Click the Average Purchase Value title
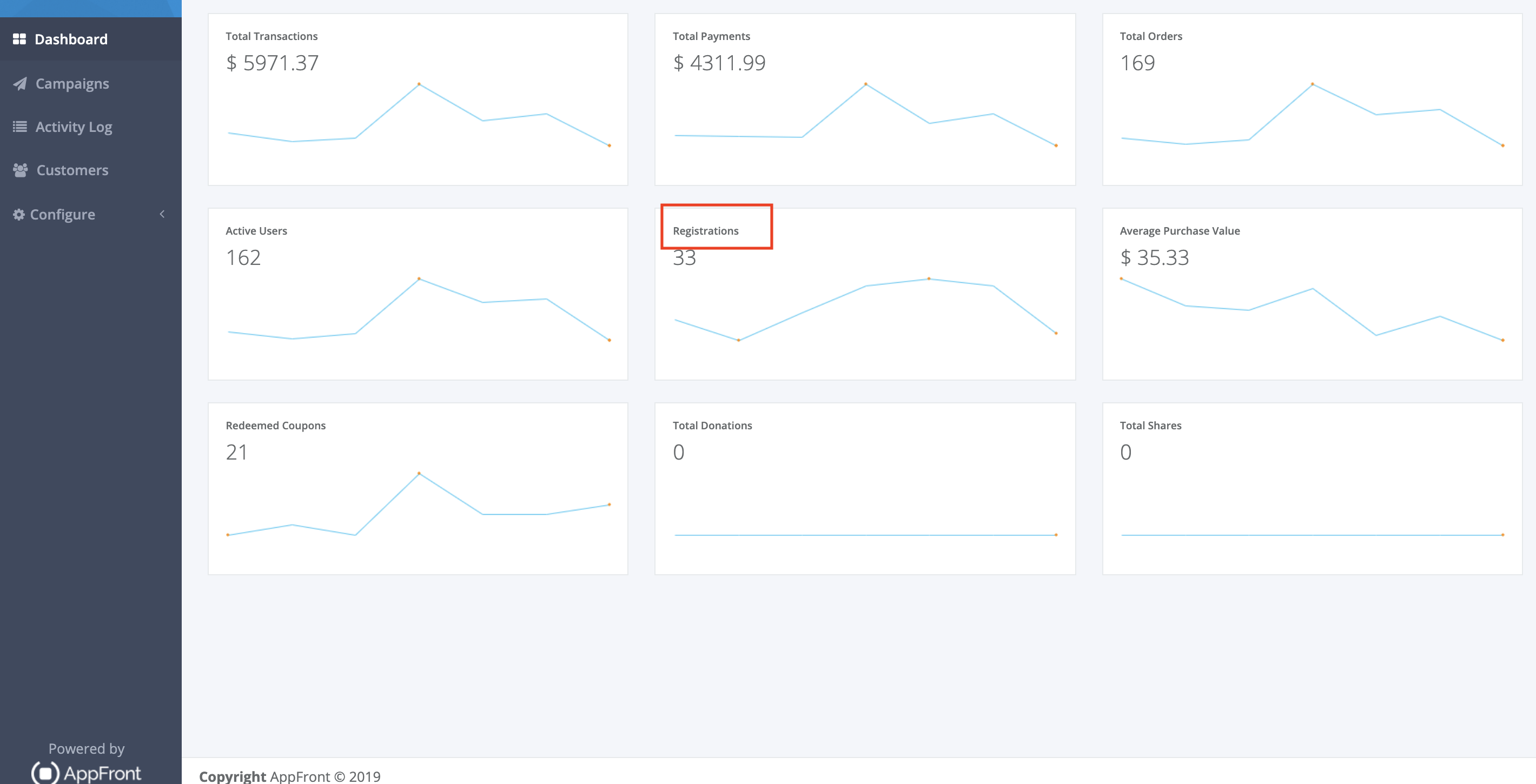Screen dimensions: 1536x784 pyautogui.click(x=1180, y=231)
